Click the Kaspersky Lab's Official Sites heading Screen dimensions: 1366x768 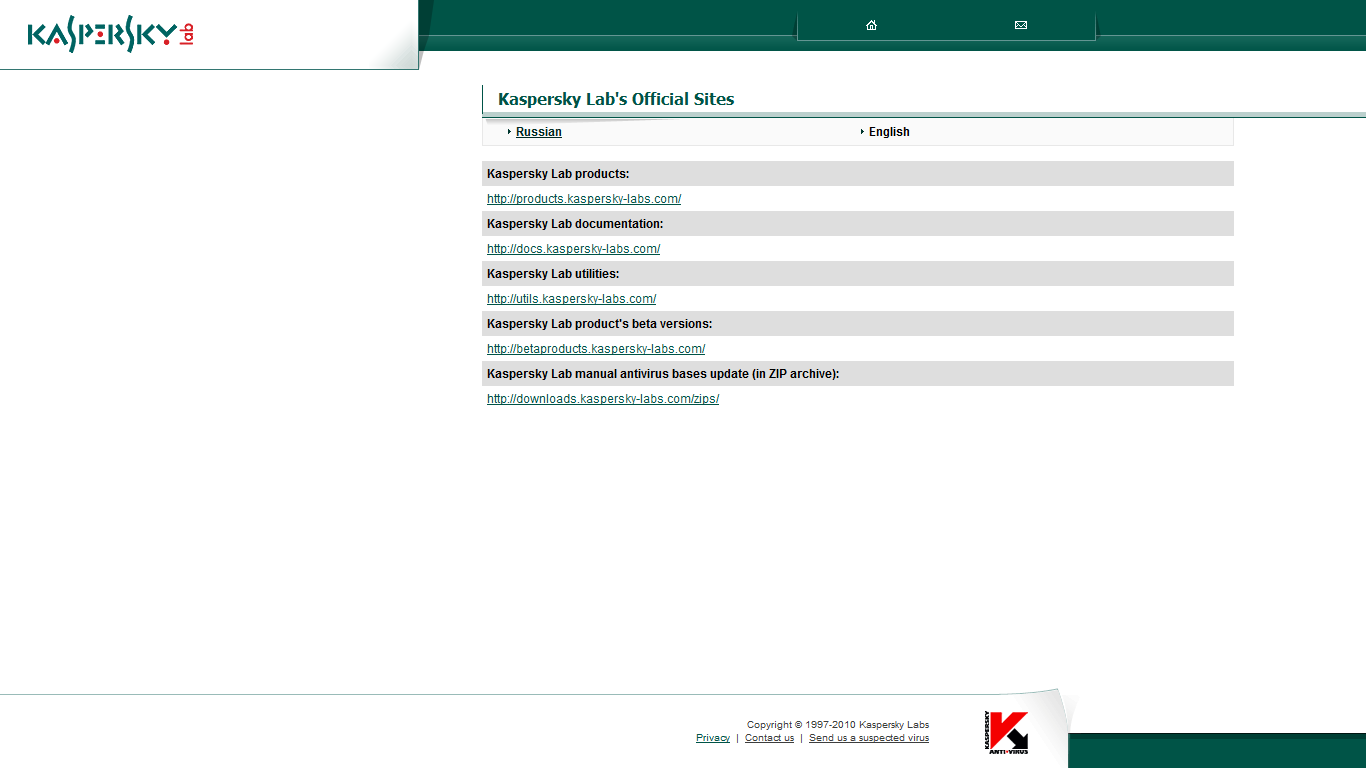pos(616,99)
